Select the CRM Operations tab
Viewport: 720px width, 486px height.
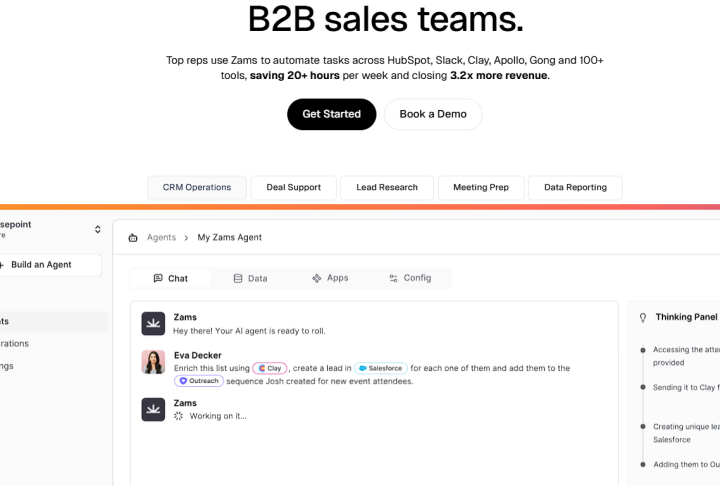coord(197,187)
